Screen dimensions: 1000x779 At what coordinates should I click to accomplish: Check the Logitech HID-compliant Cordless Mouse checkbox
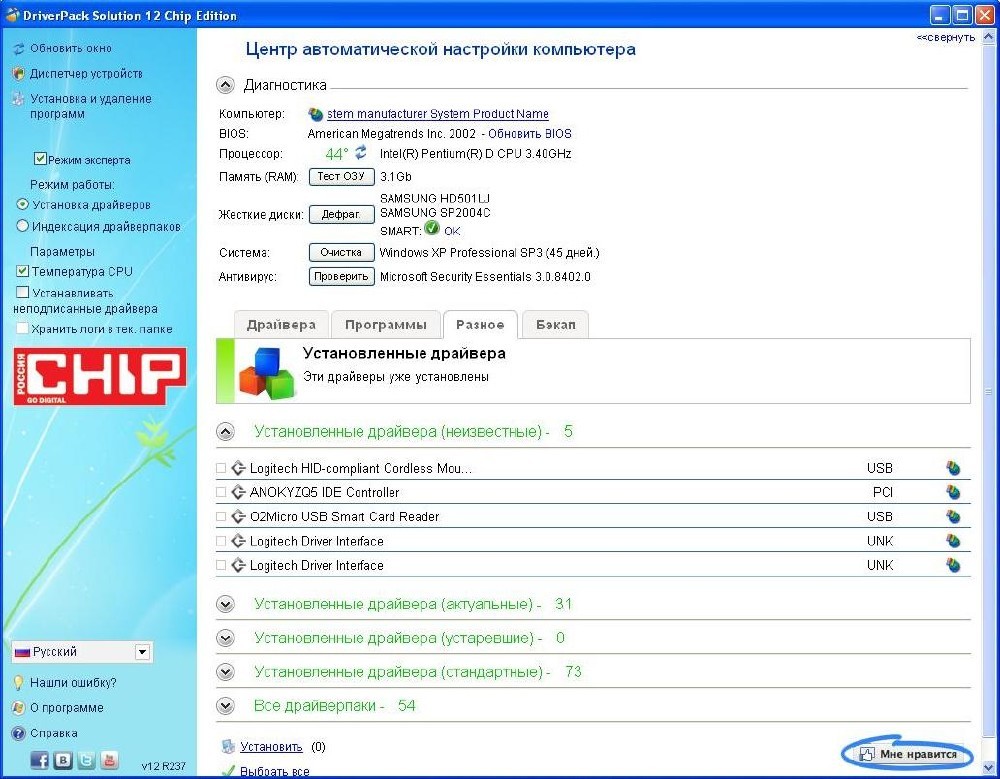[221, 468]
